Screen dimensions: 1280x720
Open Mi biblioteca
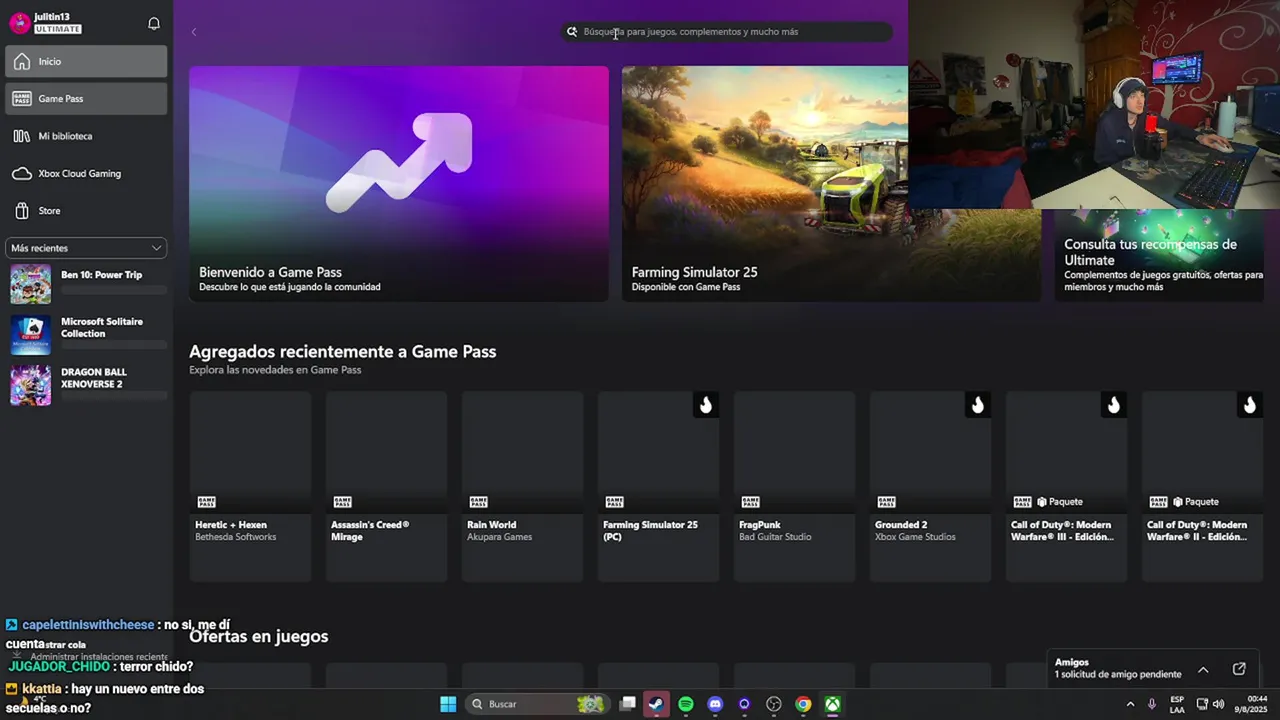[x=87, y=136]
